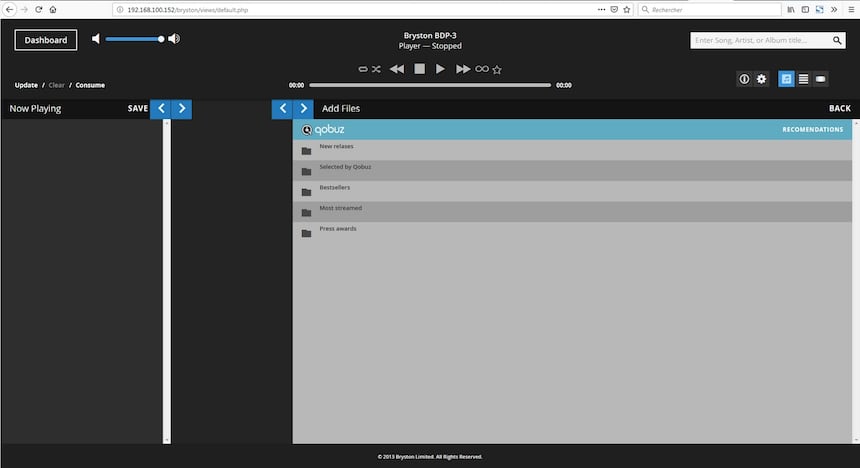This screenshot has height=468, width=860.
Task: Open the power/info icon
Action: [744, 79]
